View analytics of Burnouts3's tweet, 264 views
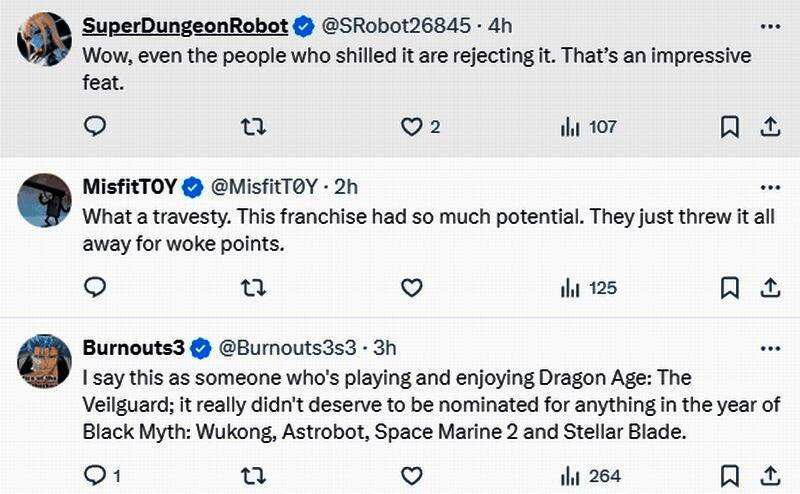The width and height of the screenshot is (800, 494). pyautogui.click(x=589, y=475)
